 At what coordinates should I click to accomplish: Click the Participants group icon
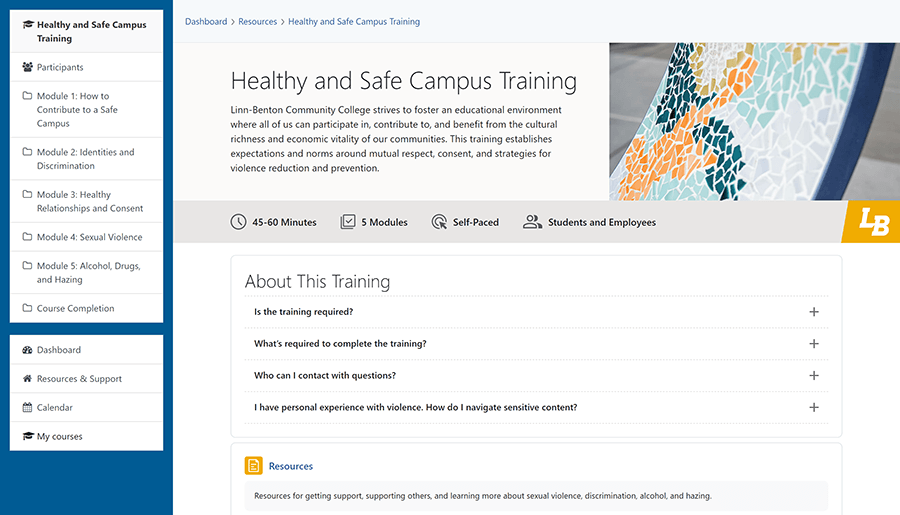point(27,67)
